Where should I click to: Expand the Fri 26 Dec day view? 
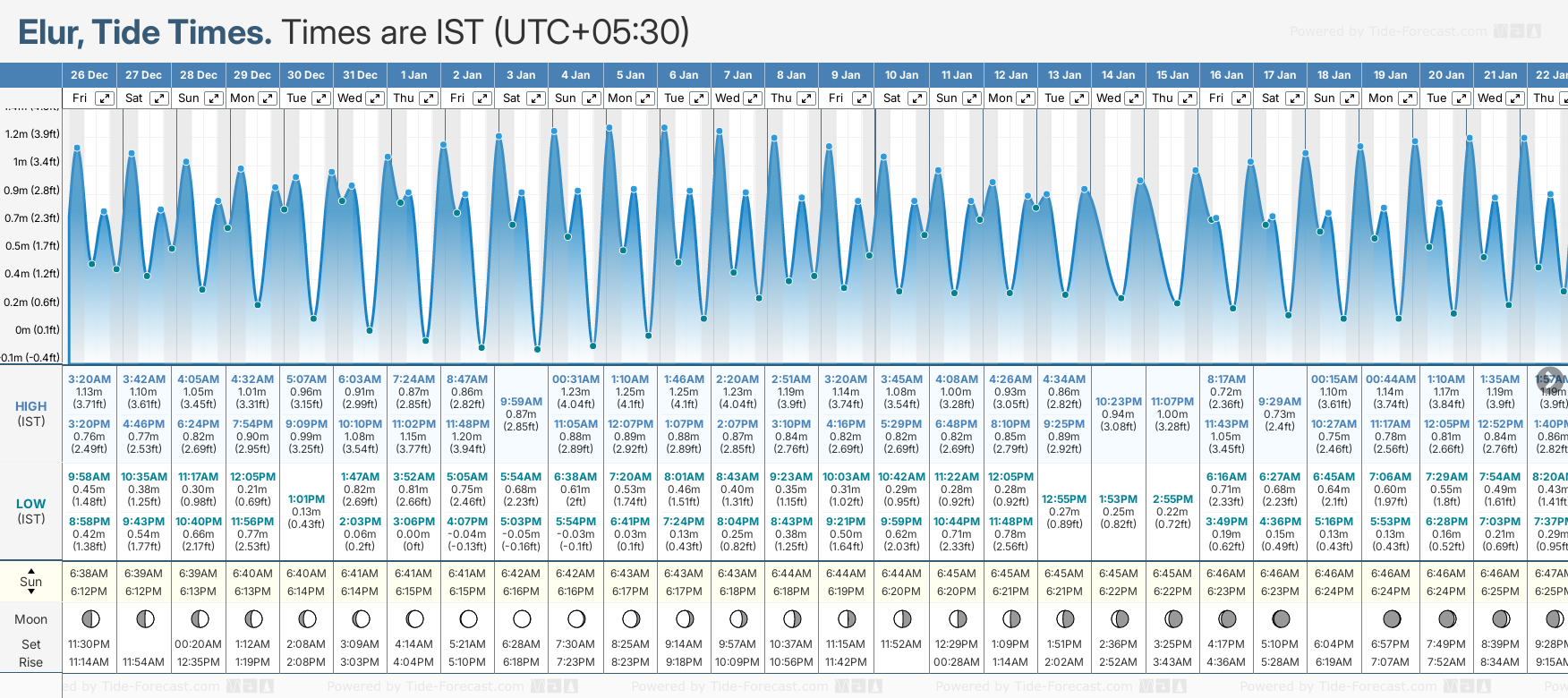[105, 98]
